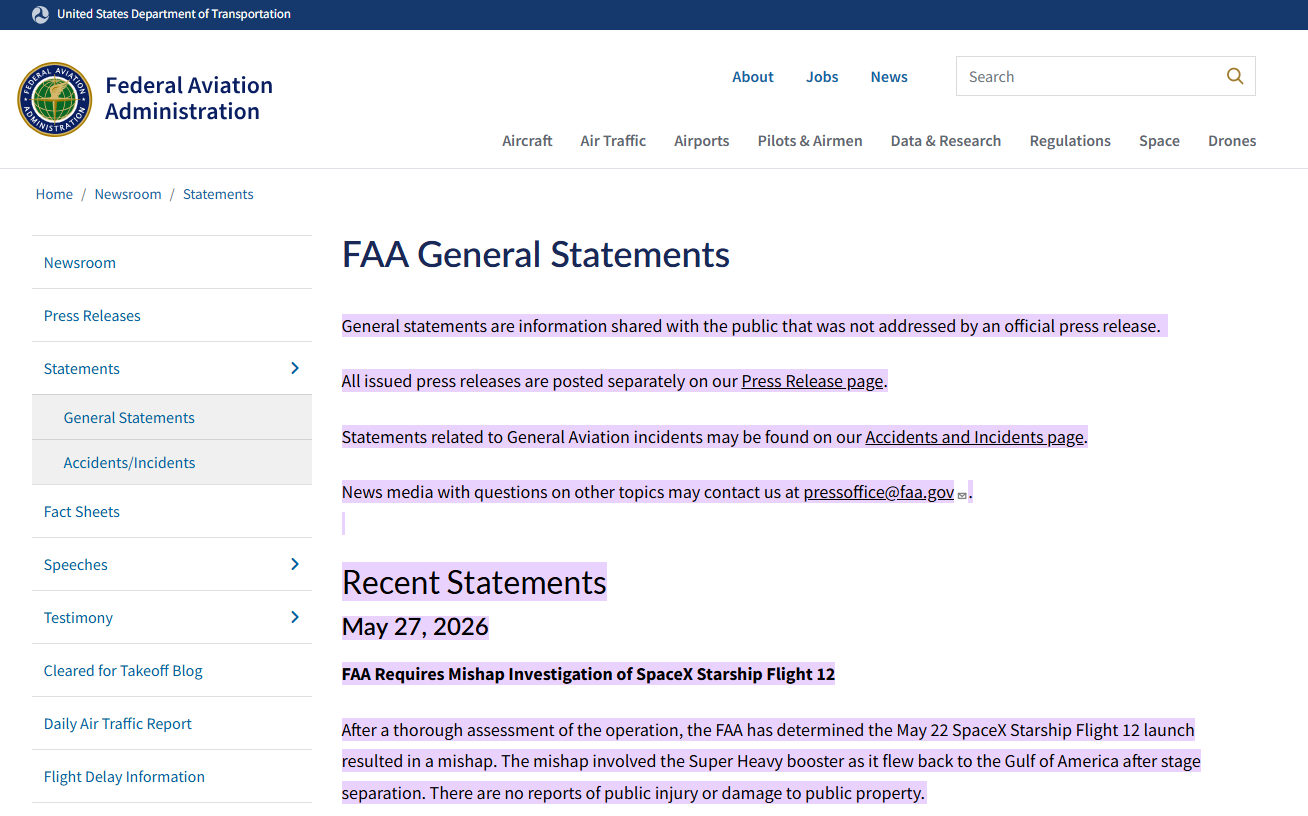Screen dimensions: 1308x816
Task: Open the Drones menu
Action: 1232,140
